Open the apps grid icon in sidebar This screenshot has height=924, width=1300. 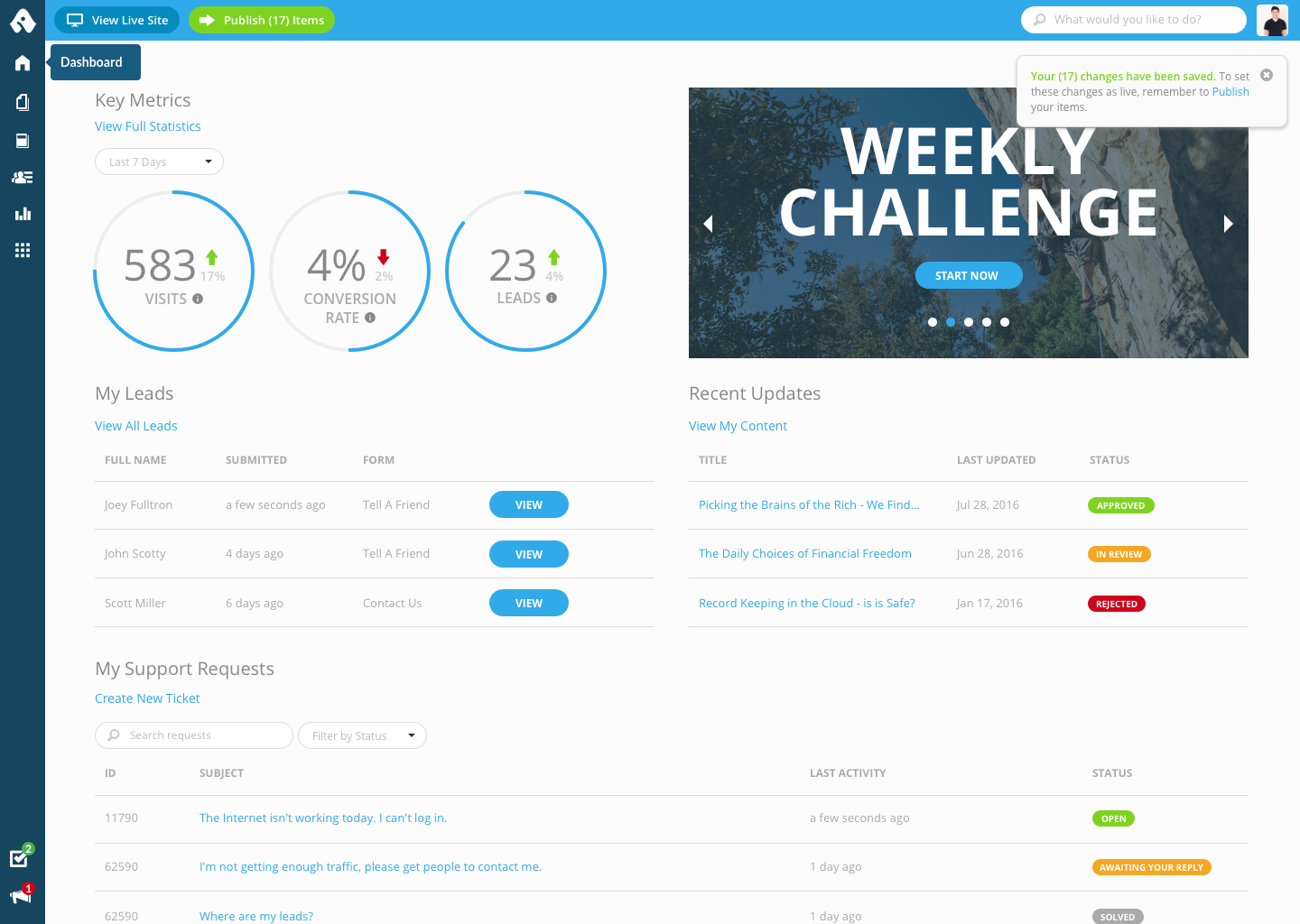[23, 250]
